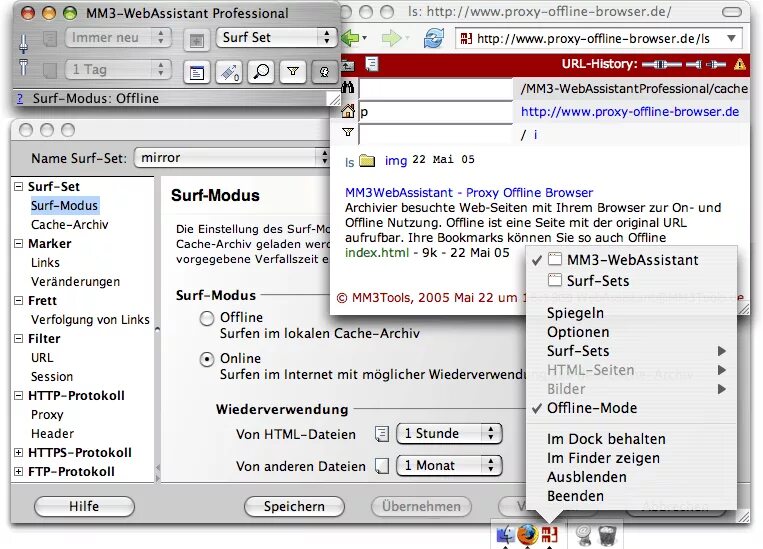Viewport: 763px width, 549px height.
Task: Click the binoculars search input field
Action: point(436,89)
